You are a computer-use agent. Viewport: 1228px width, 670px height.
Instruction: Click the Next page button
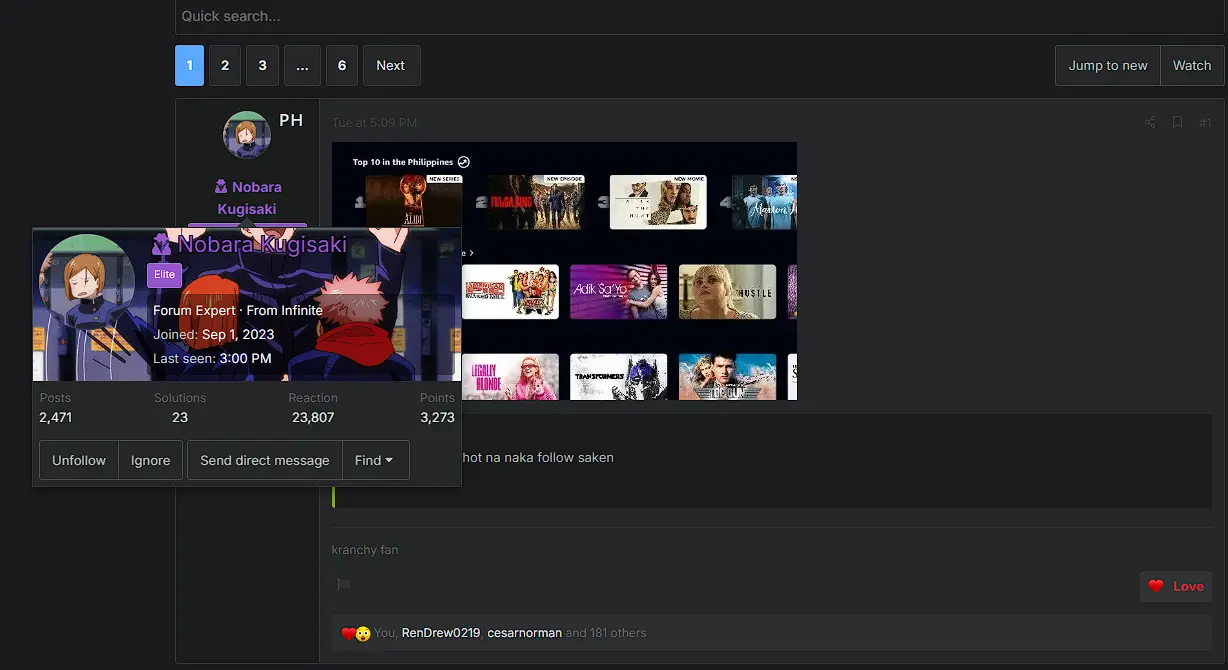[x=391, y=65]
